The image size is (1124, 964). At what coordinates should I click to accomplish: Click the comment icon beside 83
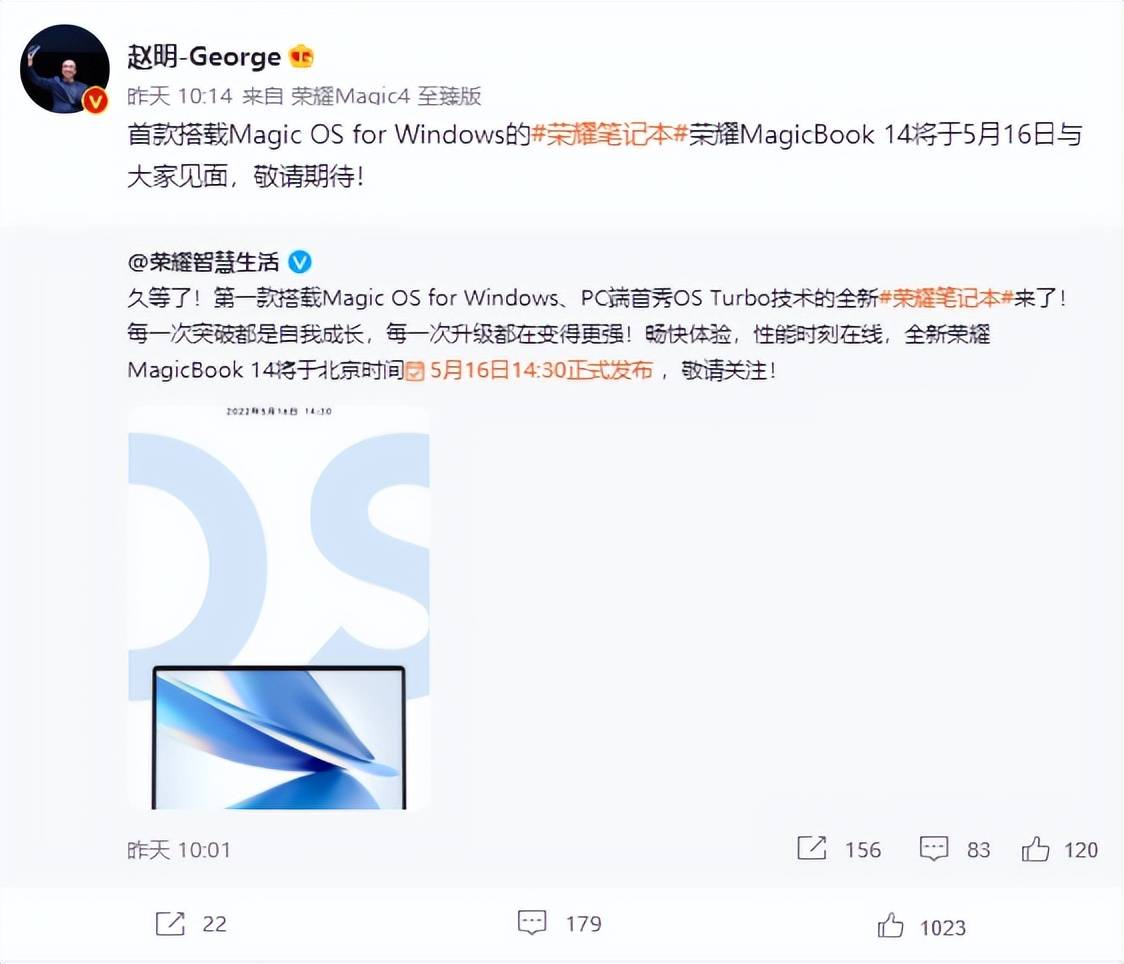click(934, 849)
